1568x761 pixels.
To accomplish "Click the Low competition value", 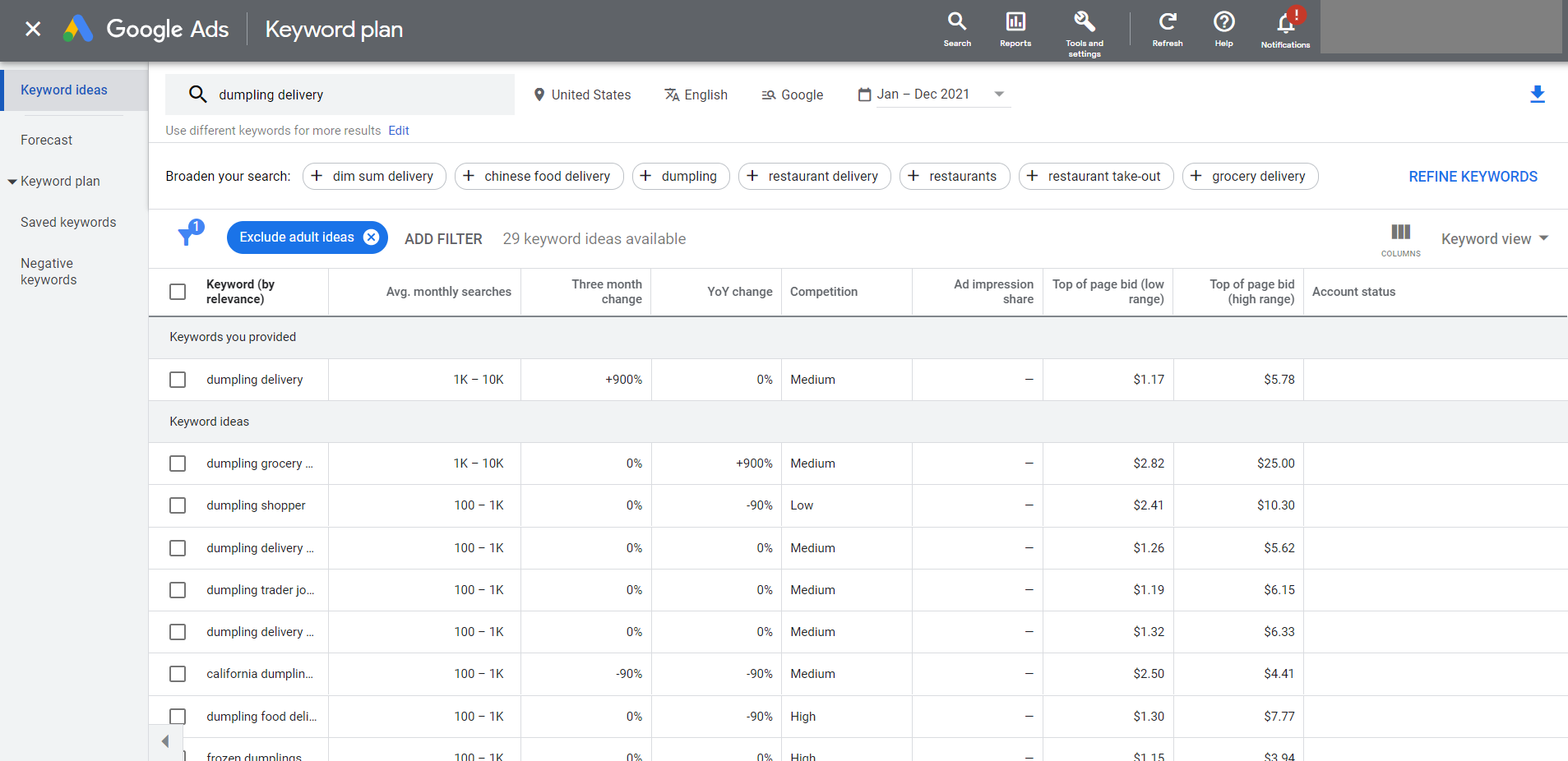I will tap(802, 505).
